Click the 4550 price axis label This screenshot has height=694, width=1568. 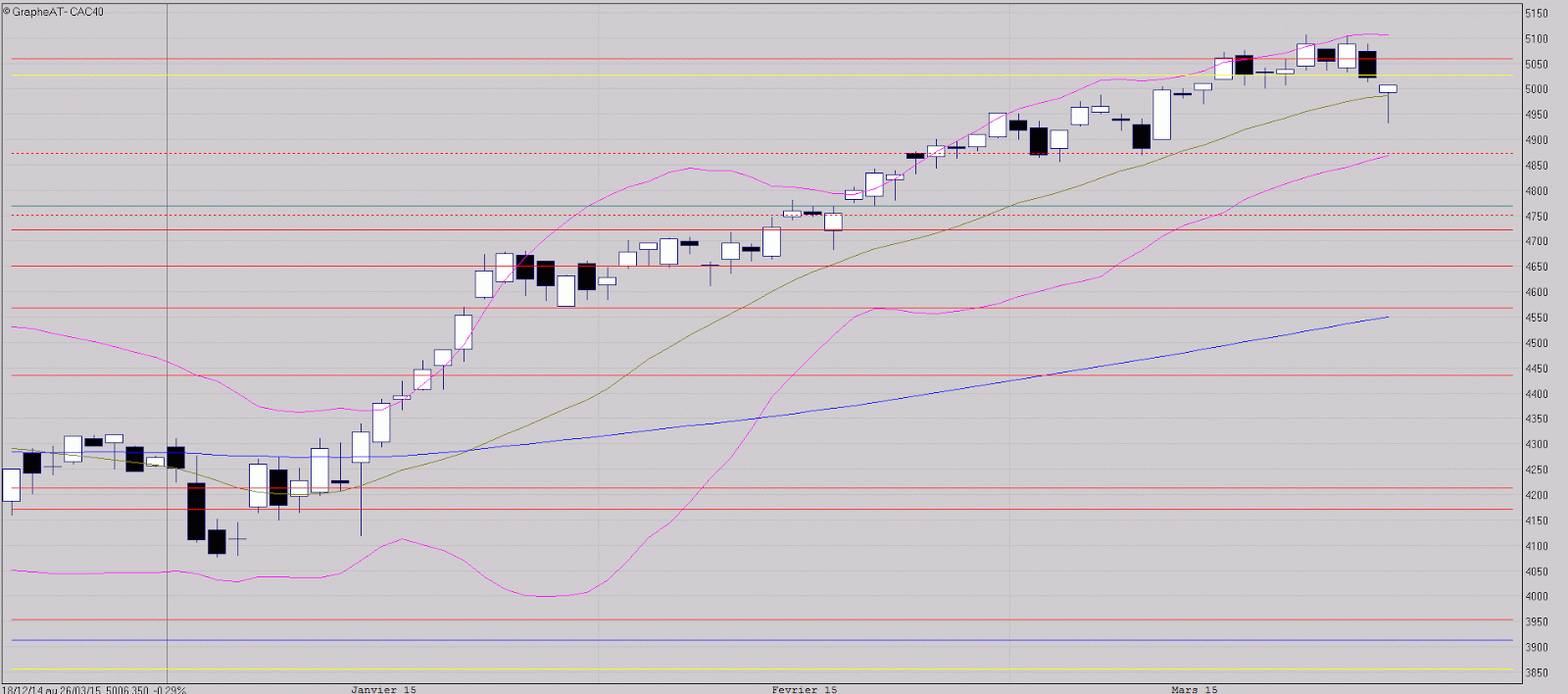click(x=1536, y=318)
